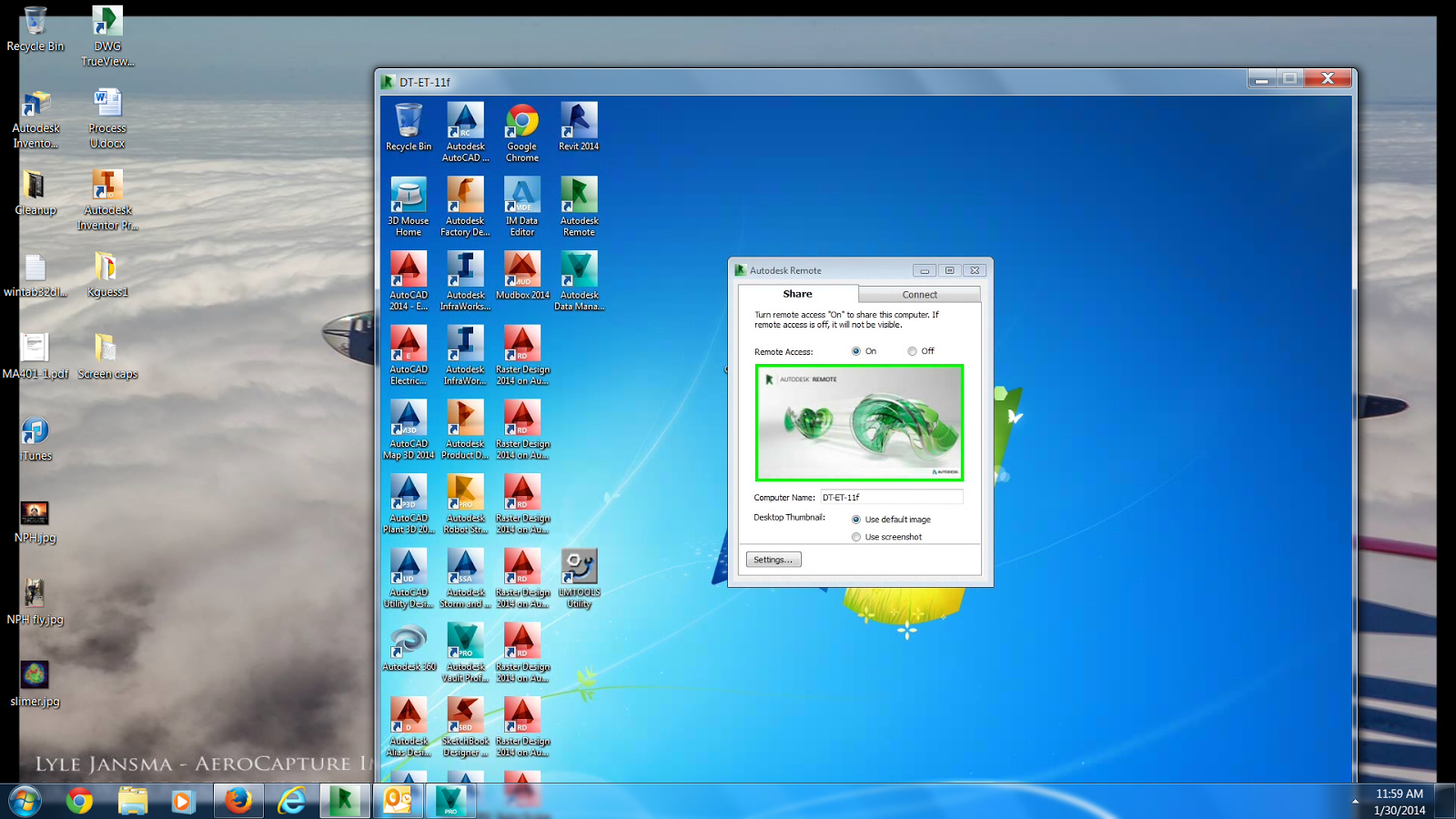Launch Autodesk 360 on remote desktop
1456x819 pixels.
pyautogui.click(x=409, y=648)
